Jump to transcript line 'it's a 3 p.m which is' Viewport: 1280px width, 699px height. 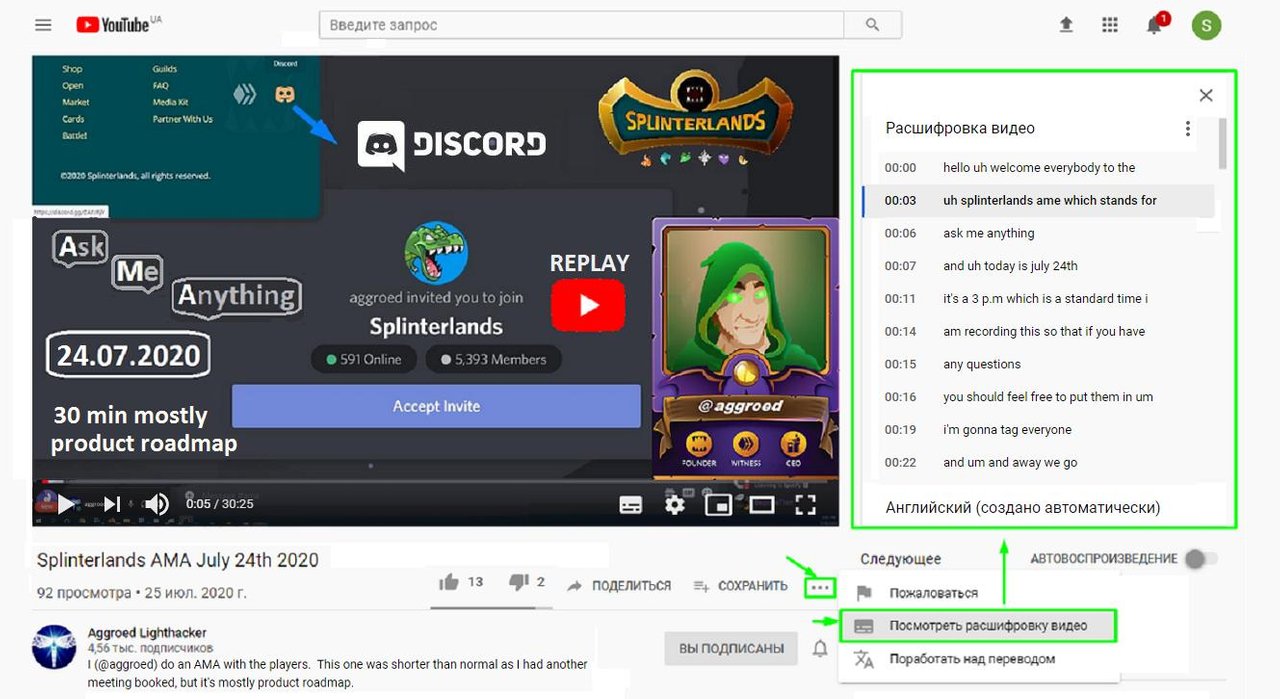click(1038, 299)
